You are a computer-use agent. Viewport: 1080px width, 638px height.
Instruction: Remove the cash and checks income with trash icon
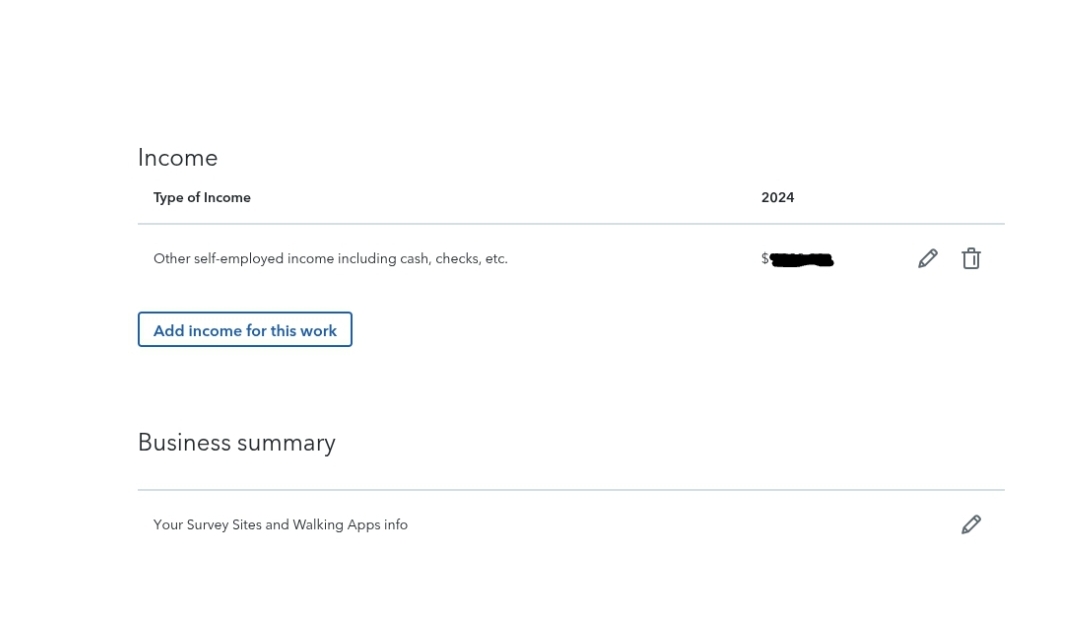click(970, 258)
